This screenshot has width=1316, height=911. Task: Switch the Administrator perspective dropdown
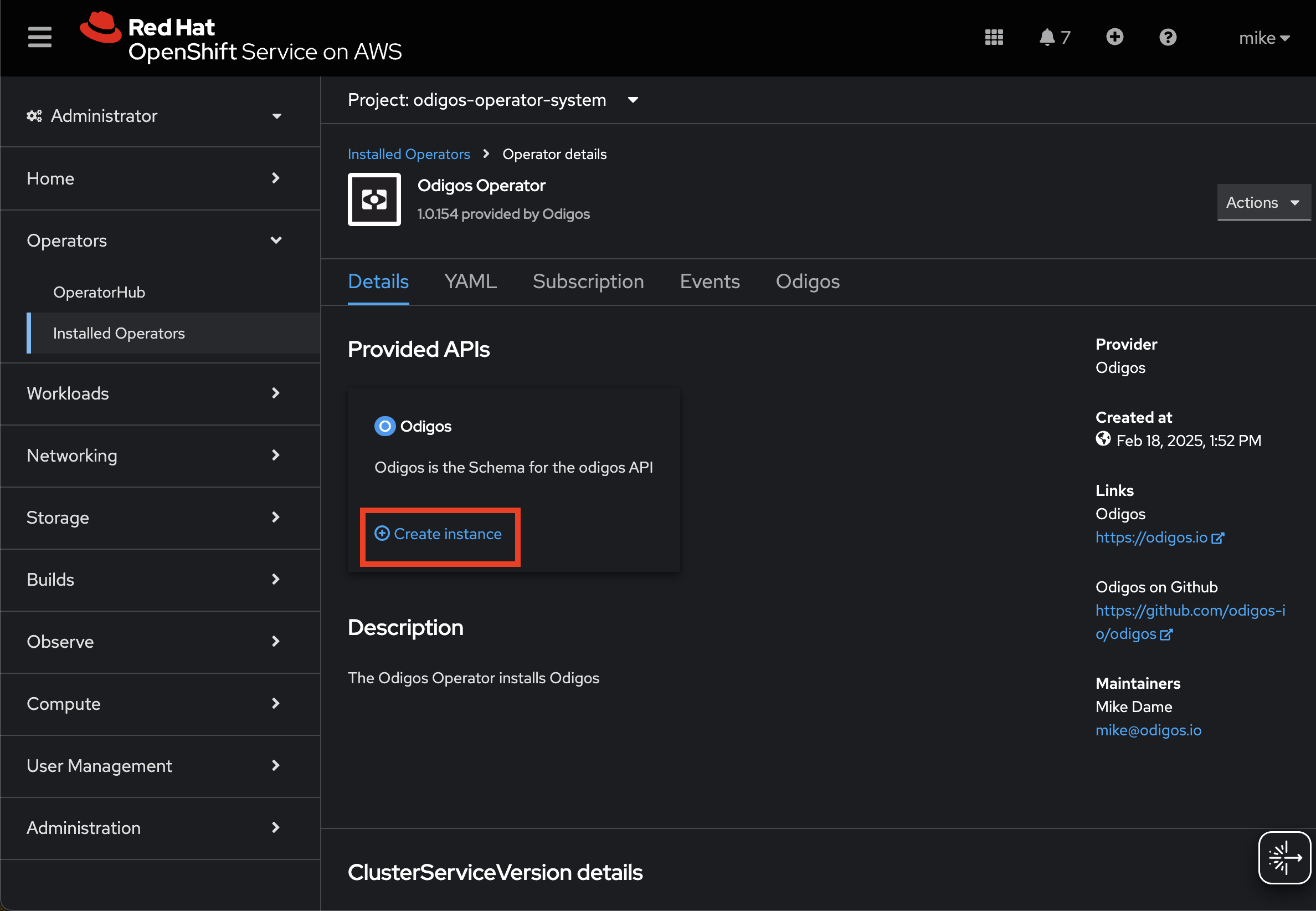(x=154, y=116)
